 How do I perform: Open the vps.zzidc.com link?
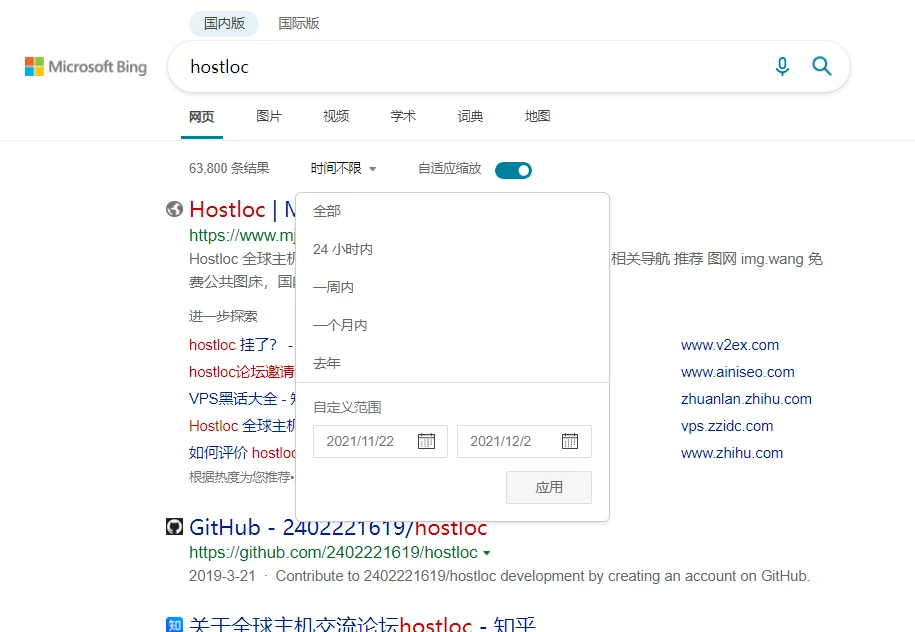(727, 425)
